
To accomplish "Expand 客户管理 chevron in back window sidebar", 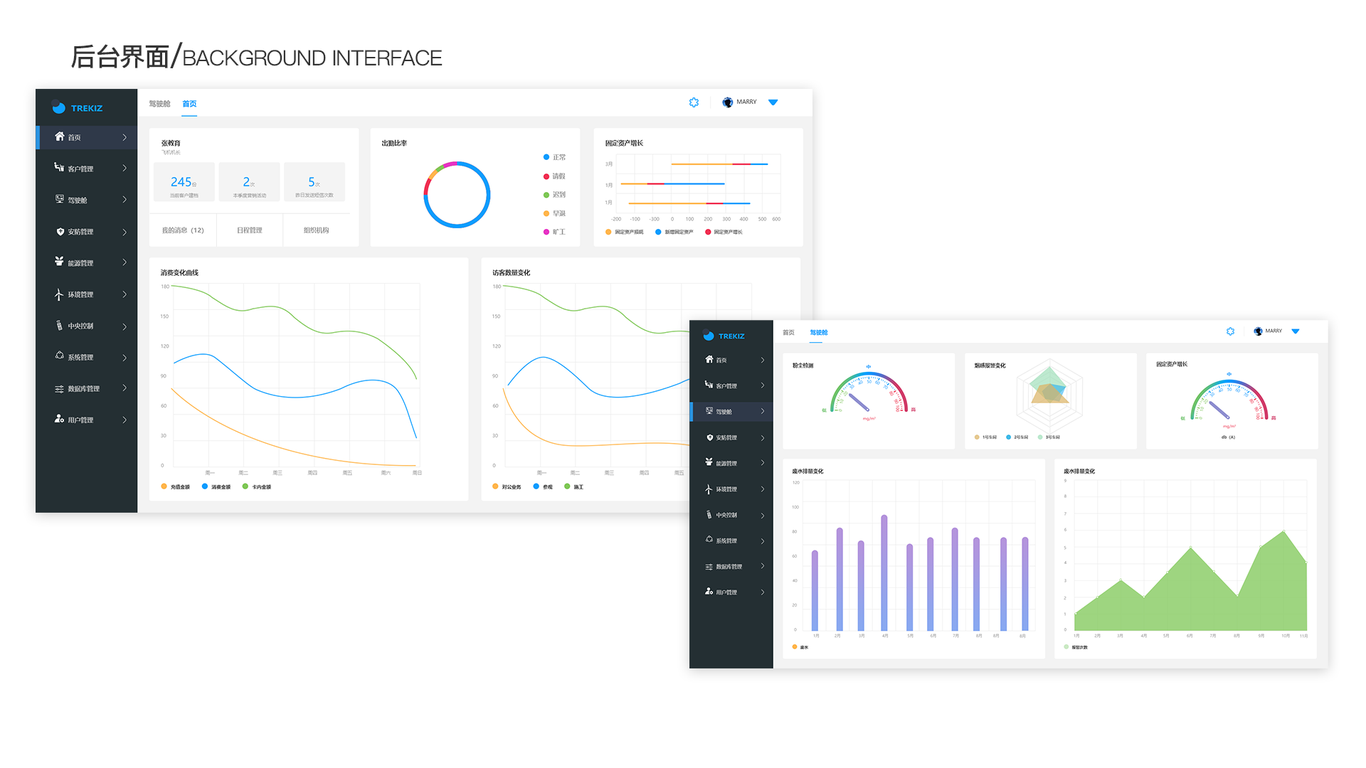I will click(x=124, y=168).
